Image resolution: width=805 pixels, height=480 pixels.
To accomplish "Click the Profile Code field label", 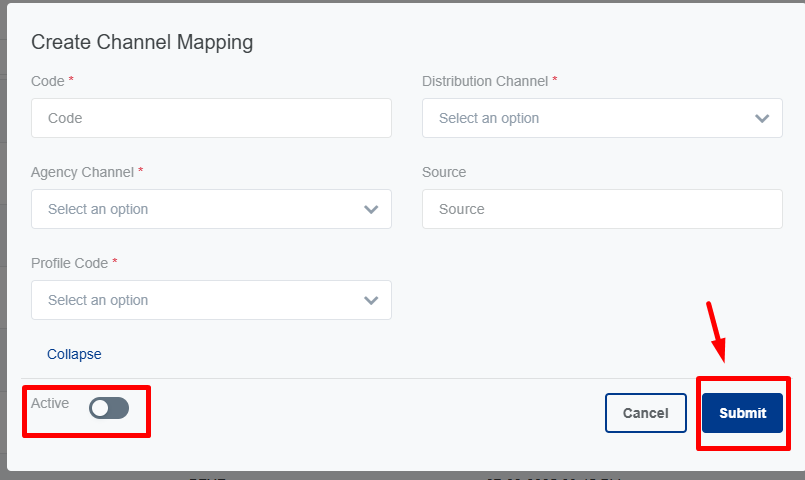I will pos(70,263).
